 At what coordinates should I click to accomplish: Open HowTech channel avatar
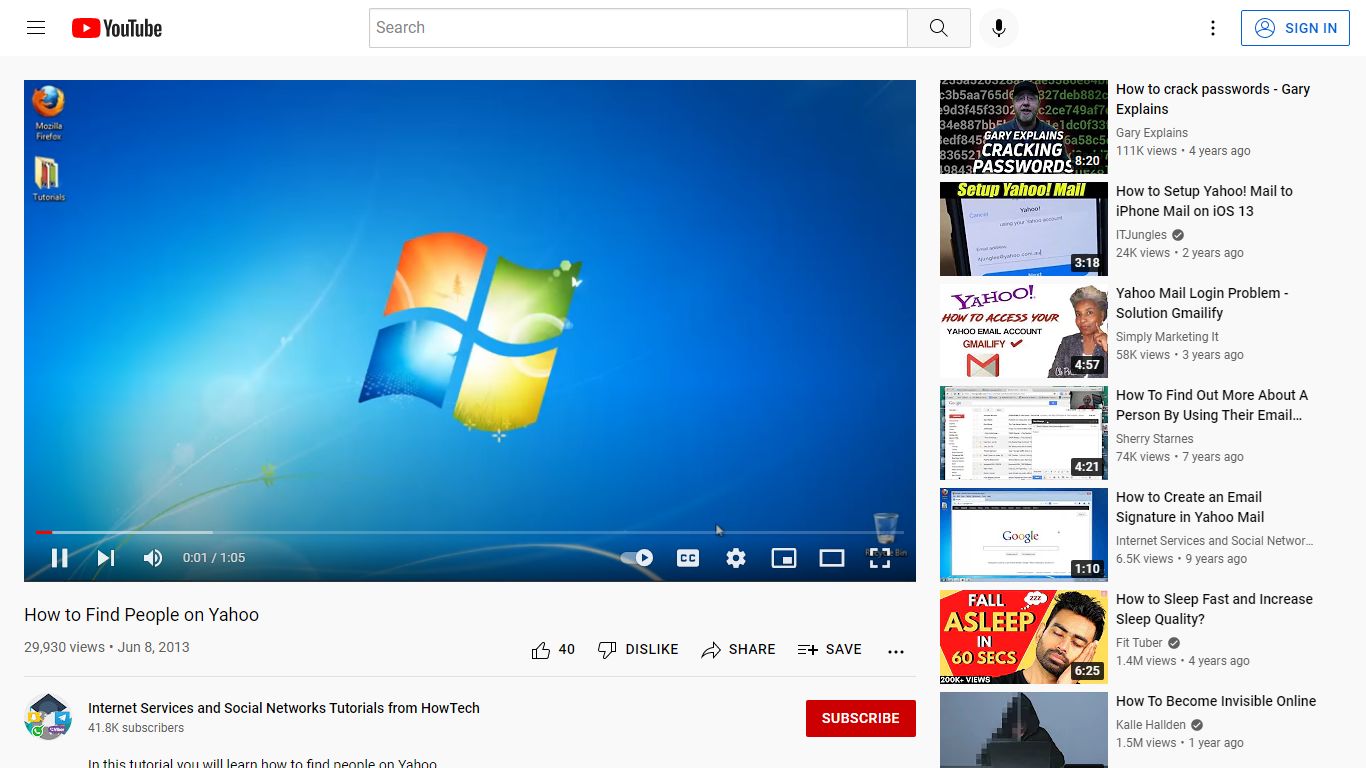pos(48,716)
